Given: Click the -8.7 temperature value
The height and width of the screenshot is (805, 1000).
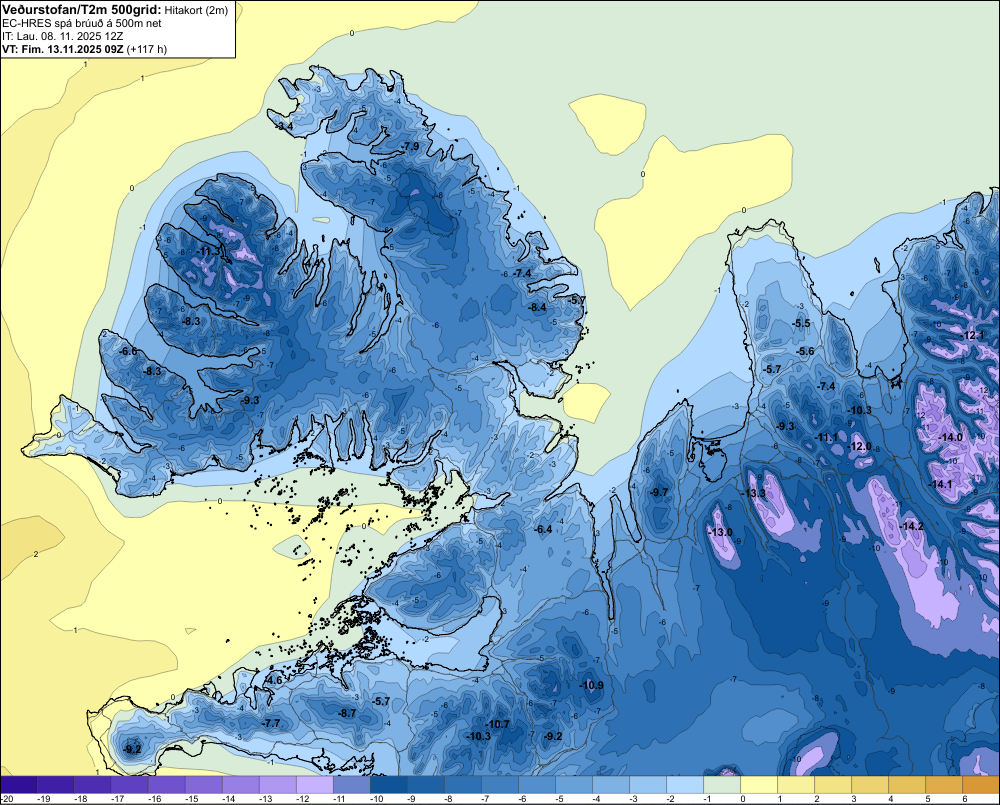Looking at the screenshot, I should [x=347, y=713].
